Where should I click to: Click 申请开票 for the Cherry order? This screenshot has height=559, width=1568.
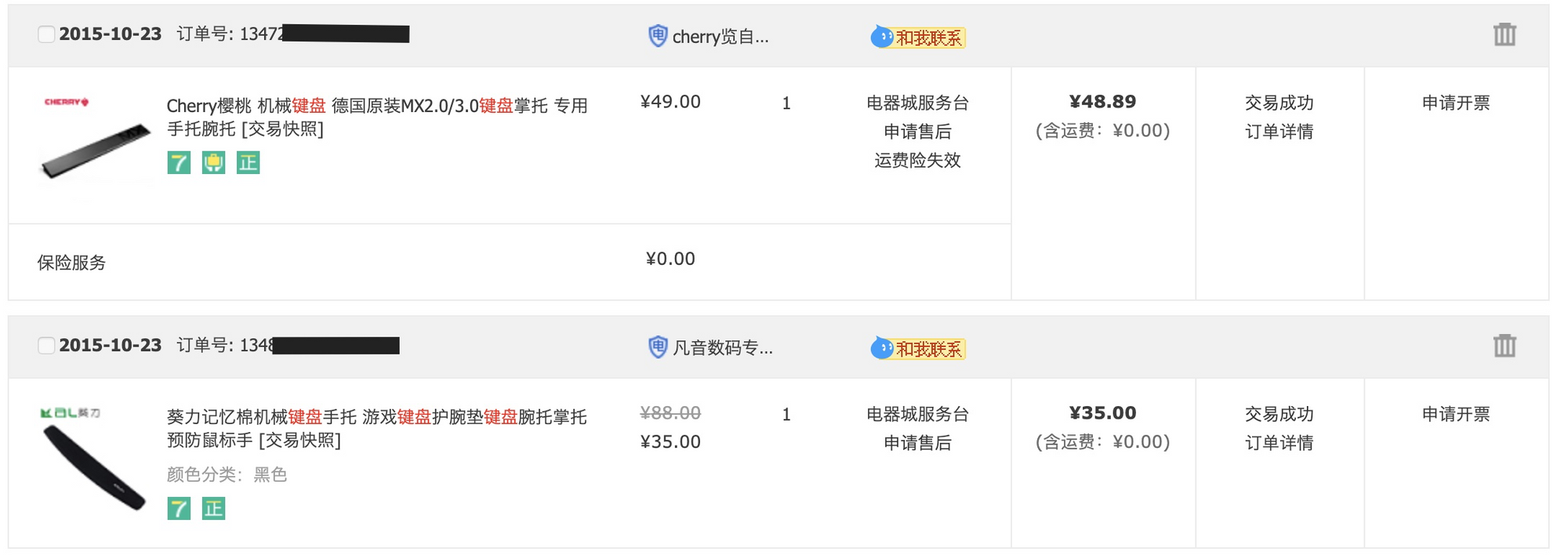[1455, 103]
